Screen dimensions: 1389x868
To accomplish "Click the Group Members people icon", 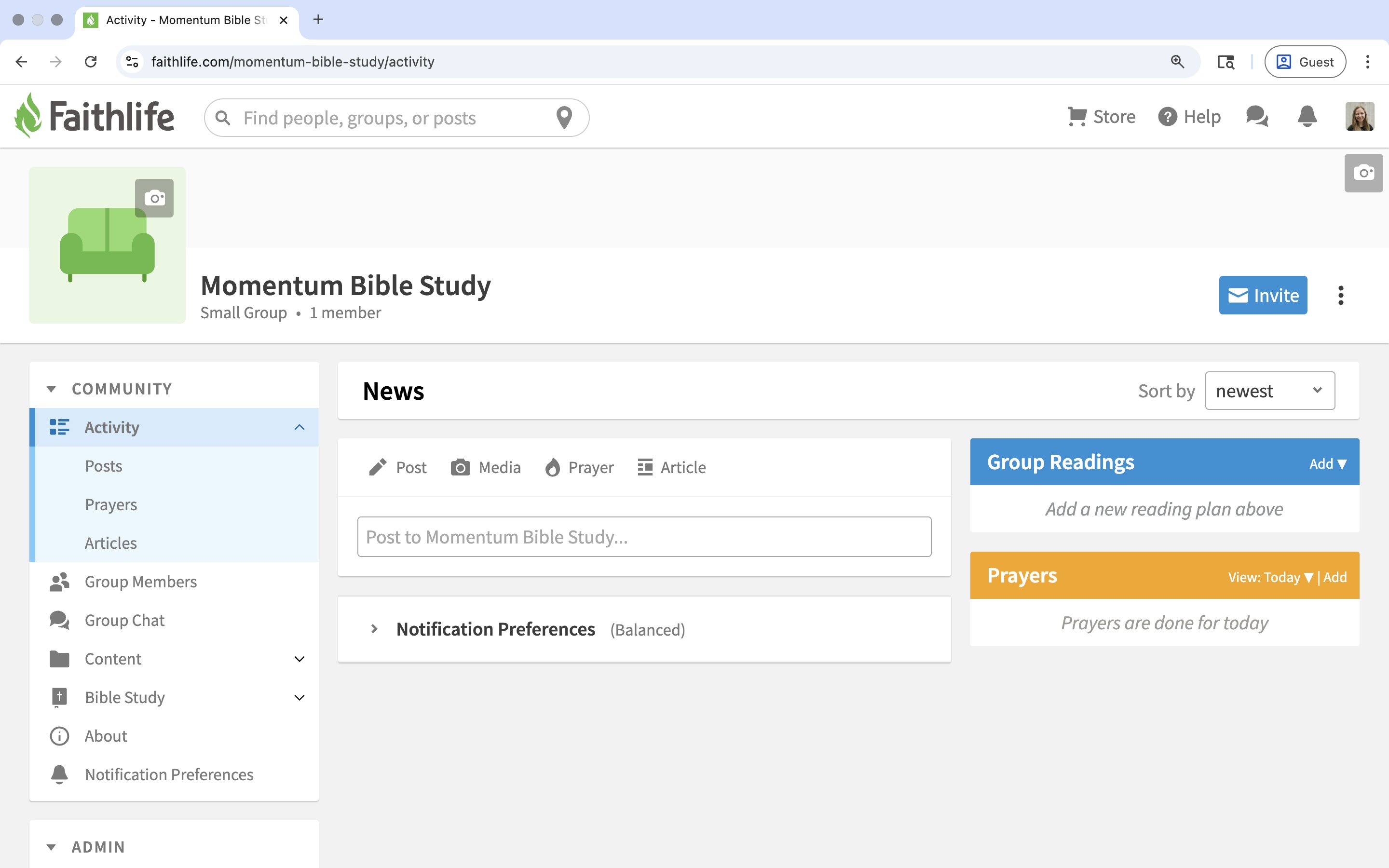I will [59, 582].
